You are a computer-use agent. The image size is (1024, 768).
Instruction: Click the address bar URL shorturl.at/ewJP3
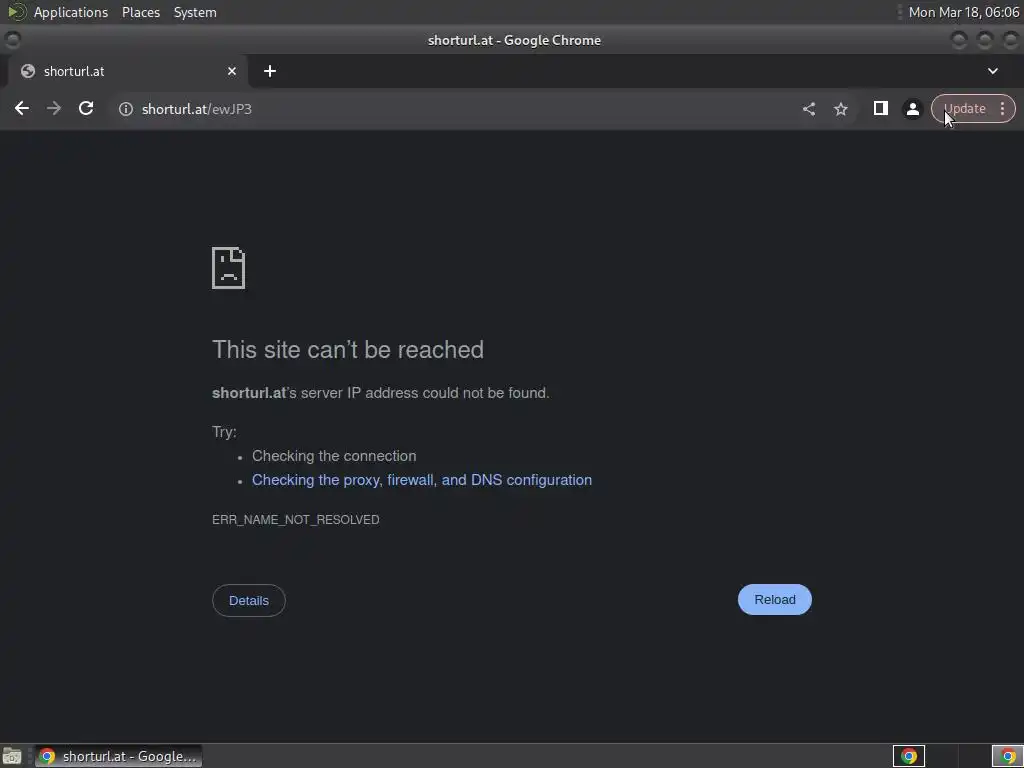pyautogui.click(x=197, y=109)
